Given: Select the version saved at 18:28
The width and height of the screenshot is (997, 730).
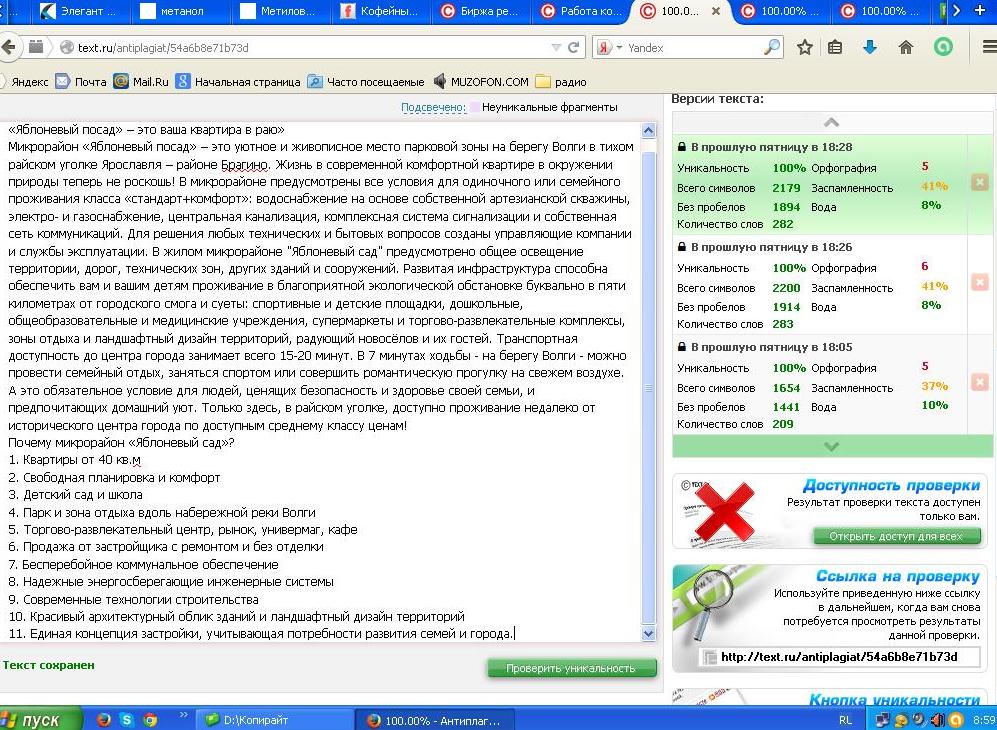Looking at the screenshot, I should (x=820, y=184).
